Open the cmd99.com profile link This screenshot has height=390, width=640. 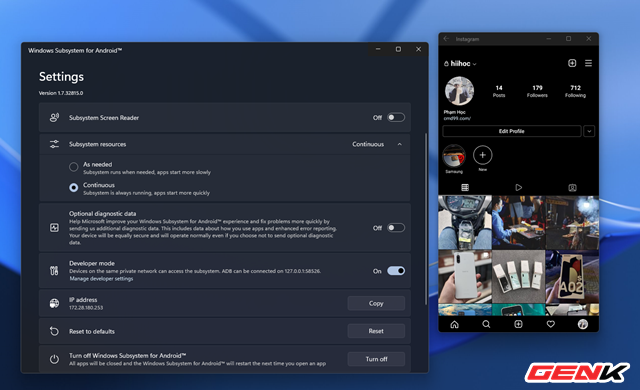tap(457, 118)
